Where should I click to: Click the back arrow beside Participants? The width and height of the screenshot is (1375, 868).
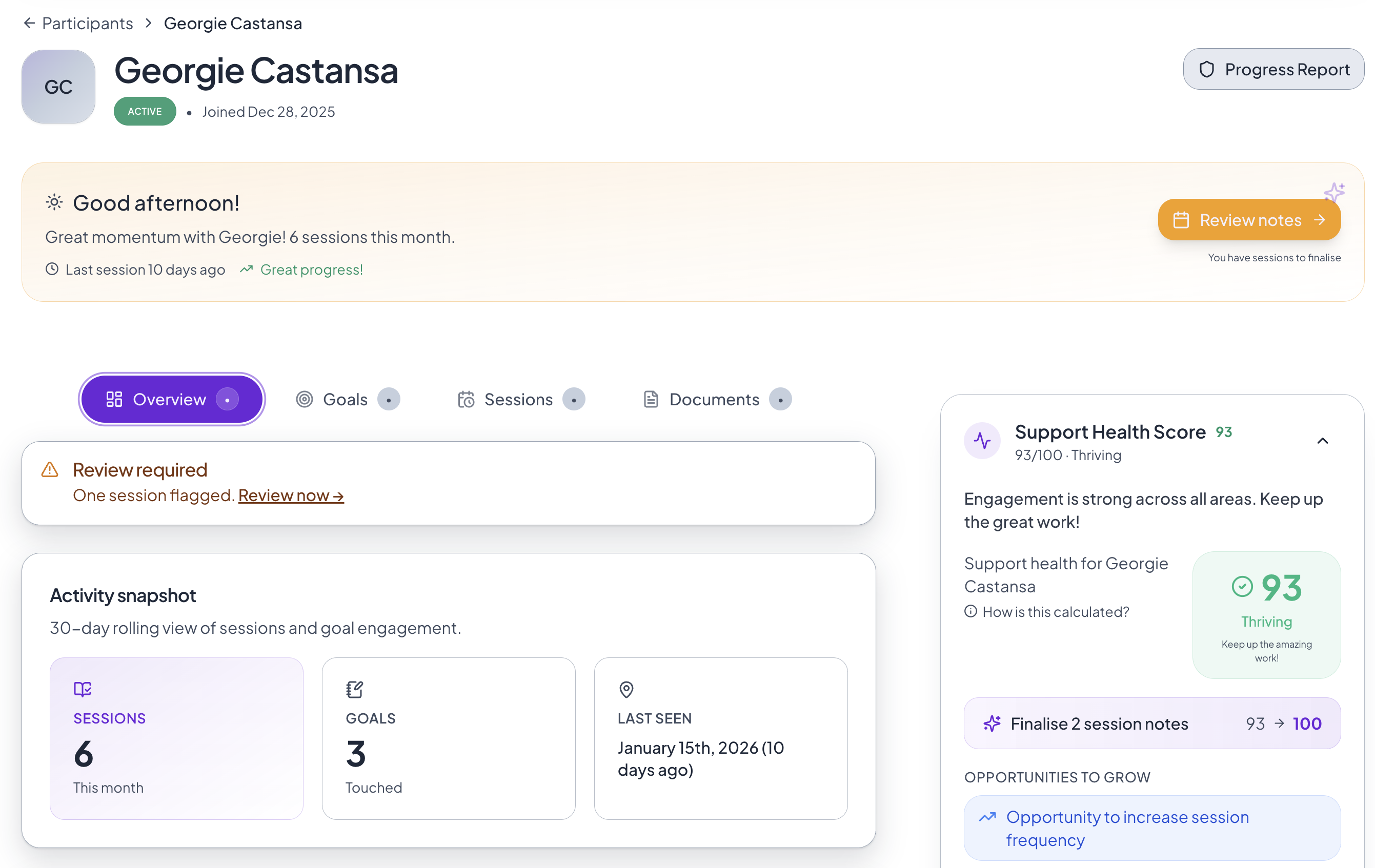(x=29, y=24)
